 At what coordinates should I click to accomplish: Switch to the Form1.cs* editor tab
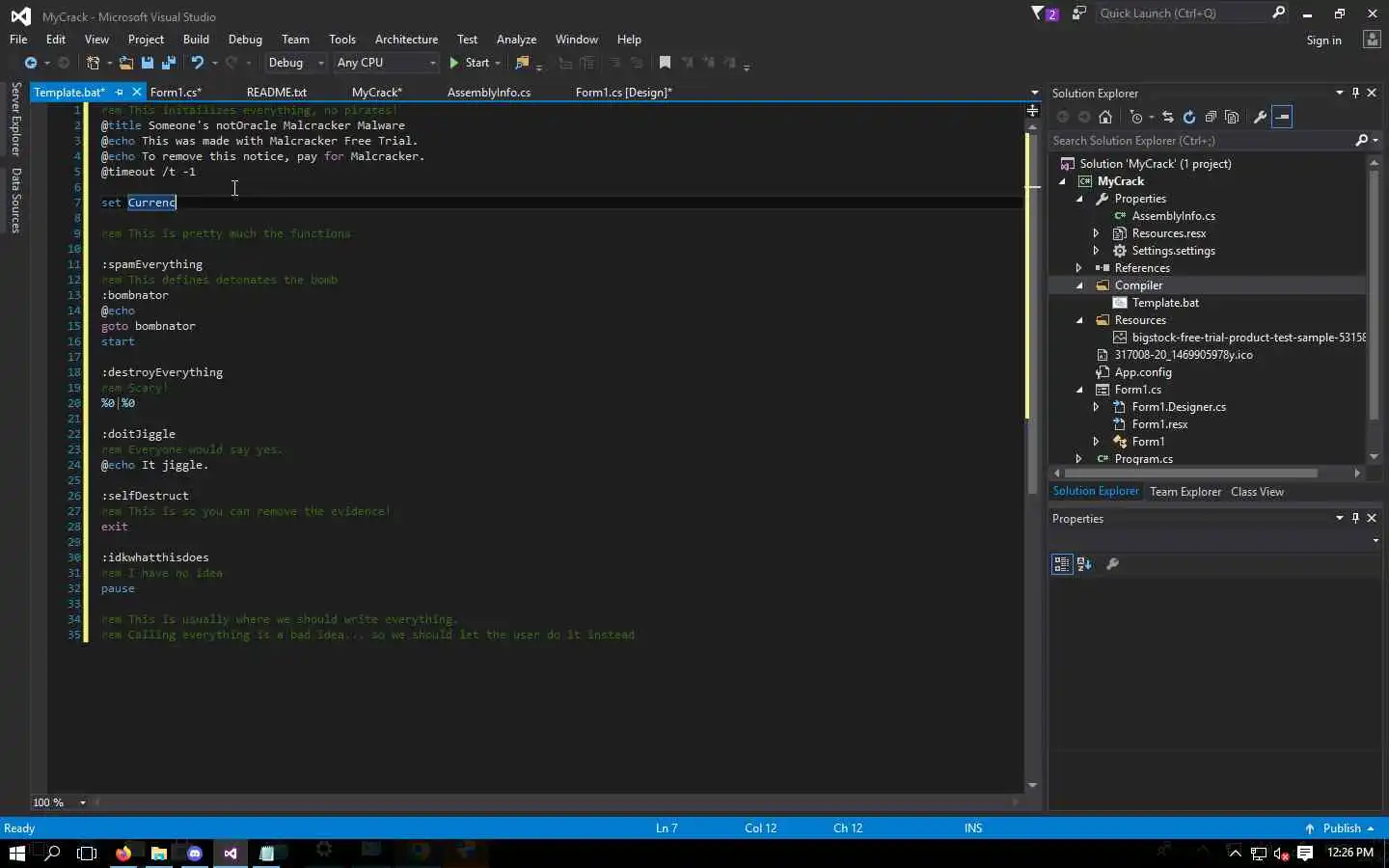tap(176, 93)
